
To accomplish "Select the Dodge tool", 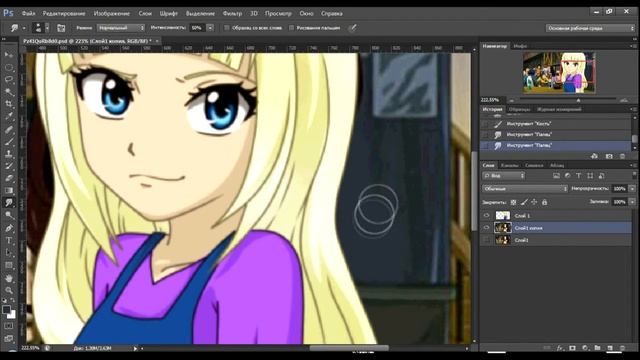I will [9, 215].
